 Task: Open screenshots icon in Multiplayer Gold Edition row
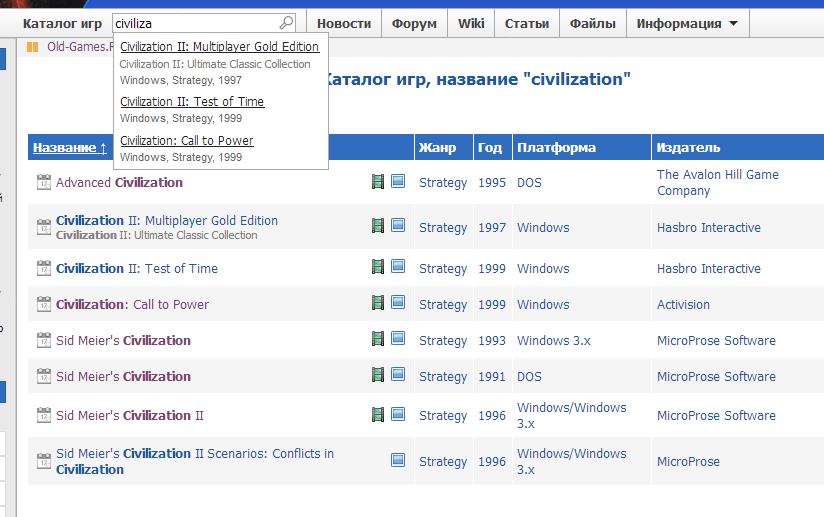coord(398,226)
